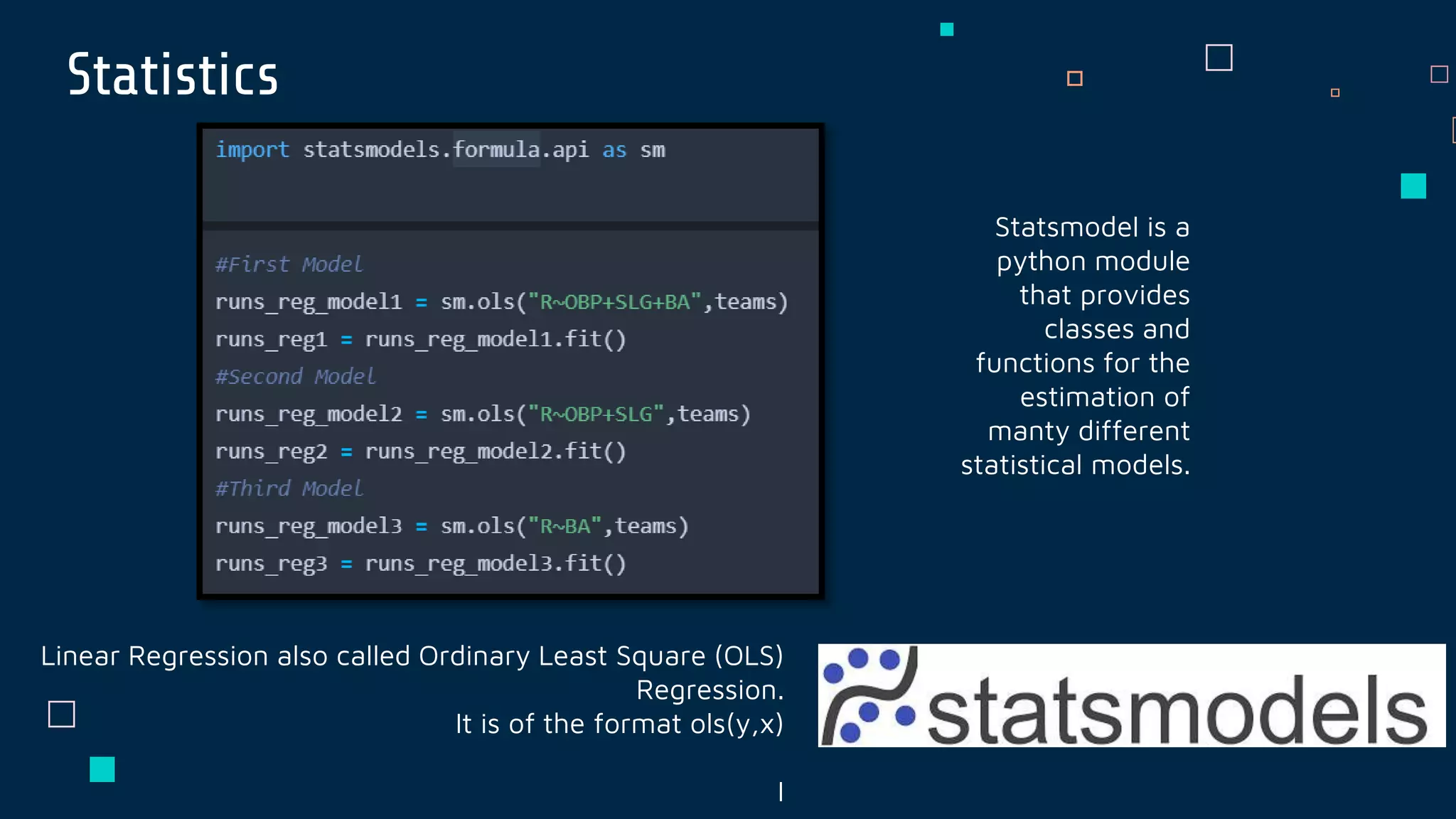Click the filled teal square at top center
Viewport: 1456px width, 819px height.
coord(946,29)
